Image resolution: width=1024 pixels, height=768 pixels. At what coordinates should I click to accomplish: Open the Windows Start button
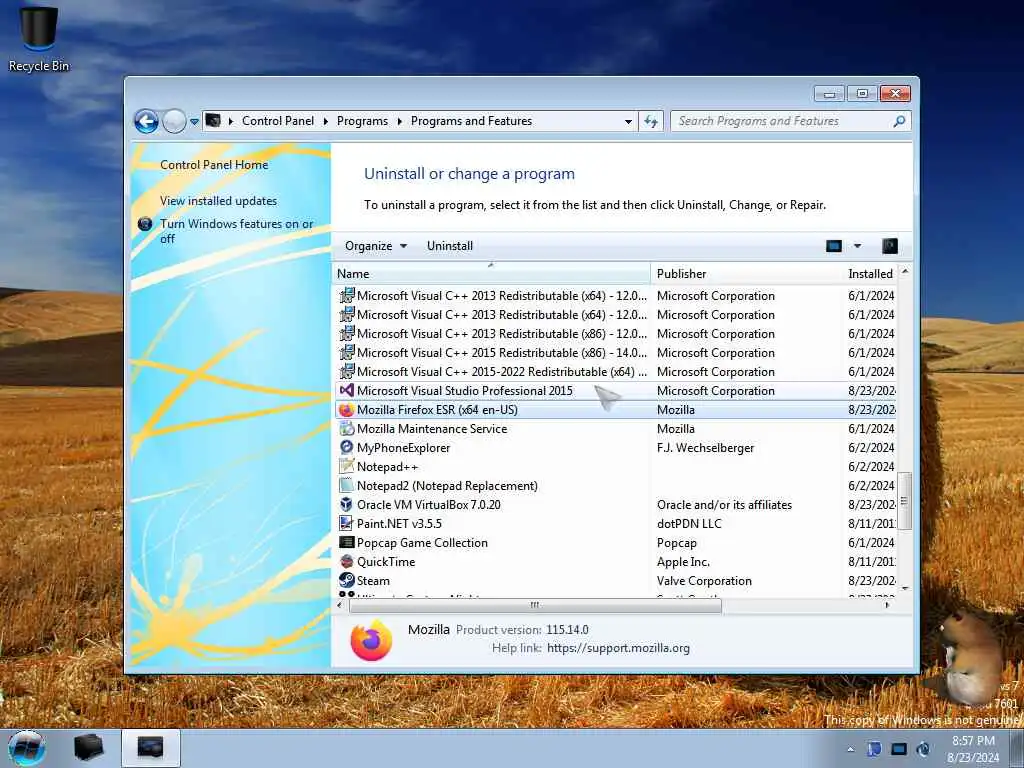point(27,748)
